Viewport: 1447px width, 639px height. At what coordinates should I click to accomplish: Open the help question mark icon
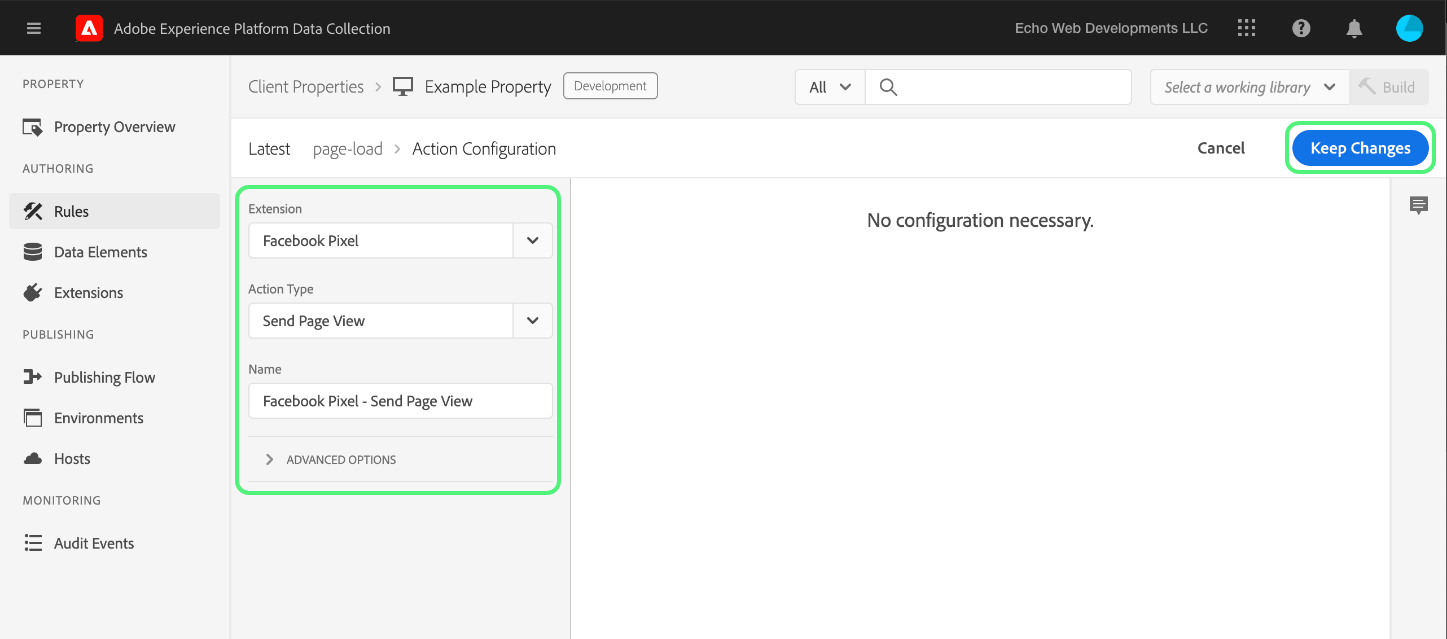[1301, 28]
